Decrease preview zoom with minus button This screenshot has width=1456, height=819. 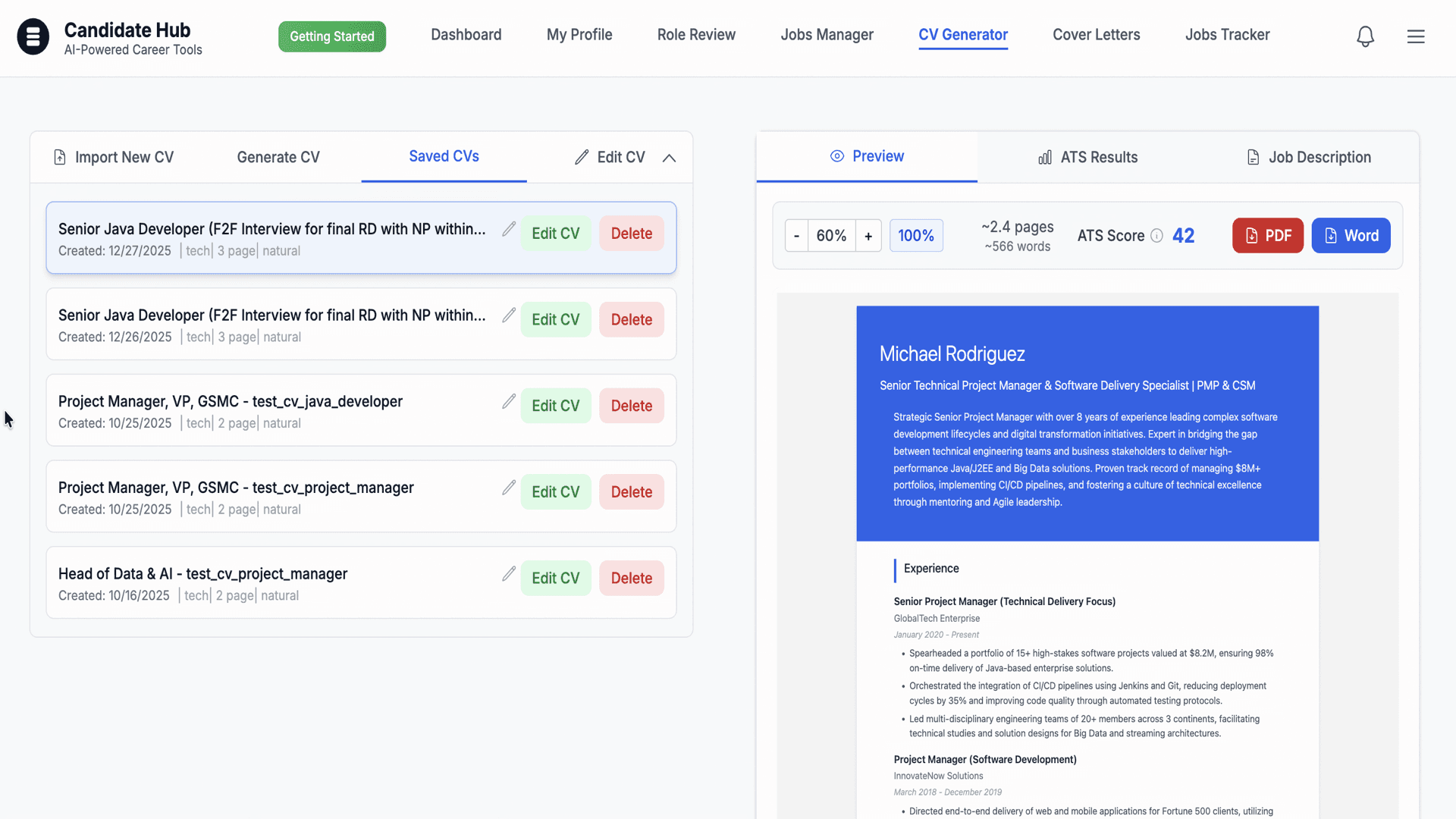tap(796, 236)
